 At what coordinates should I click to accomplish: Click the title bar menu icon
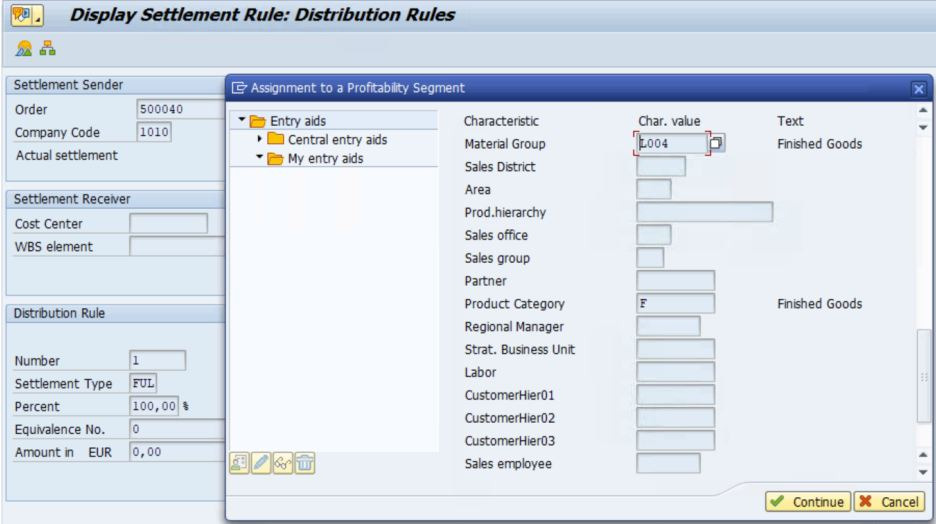point(26,15)
